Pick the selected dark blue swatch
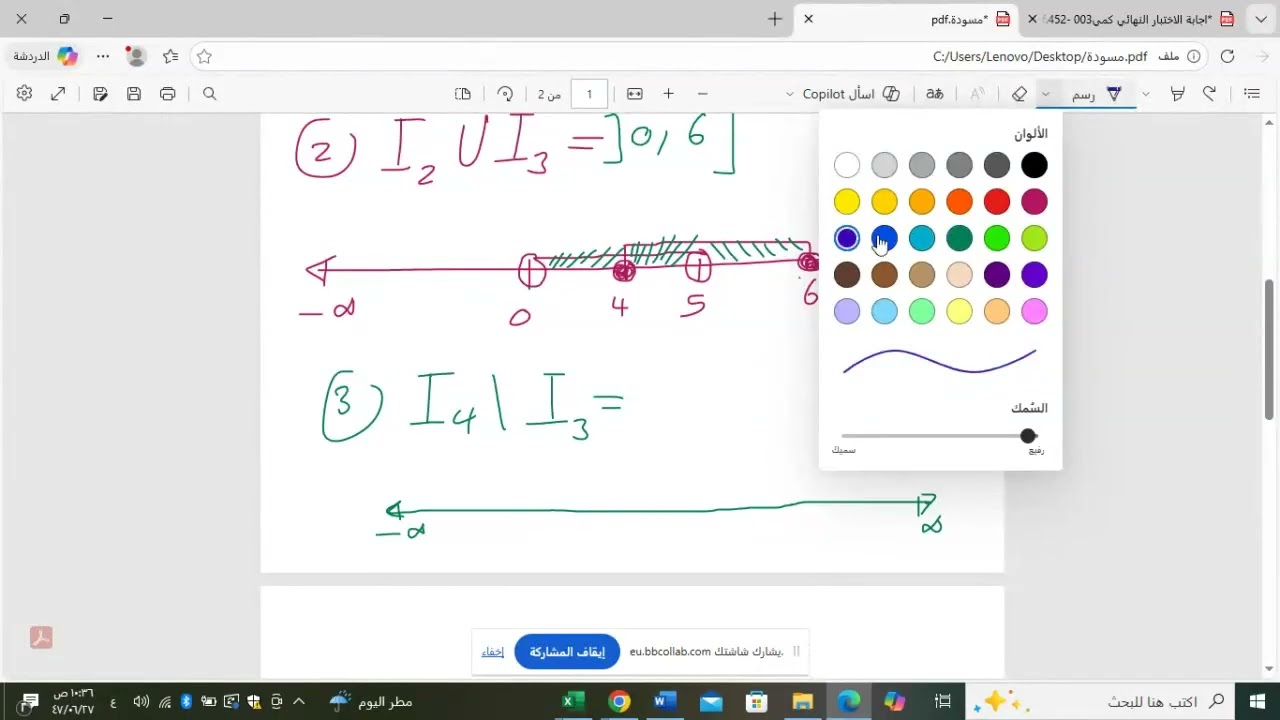Viewport: 1280px width, 720px height. point(847,238)
